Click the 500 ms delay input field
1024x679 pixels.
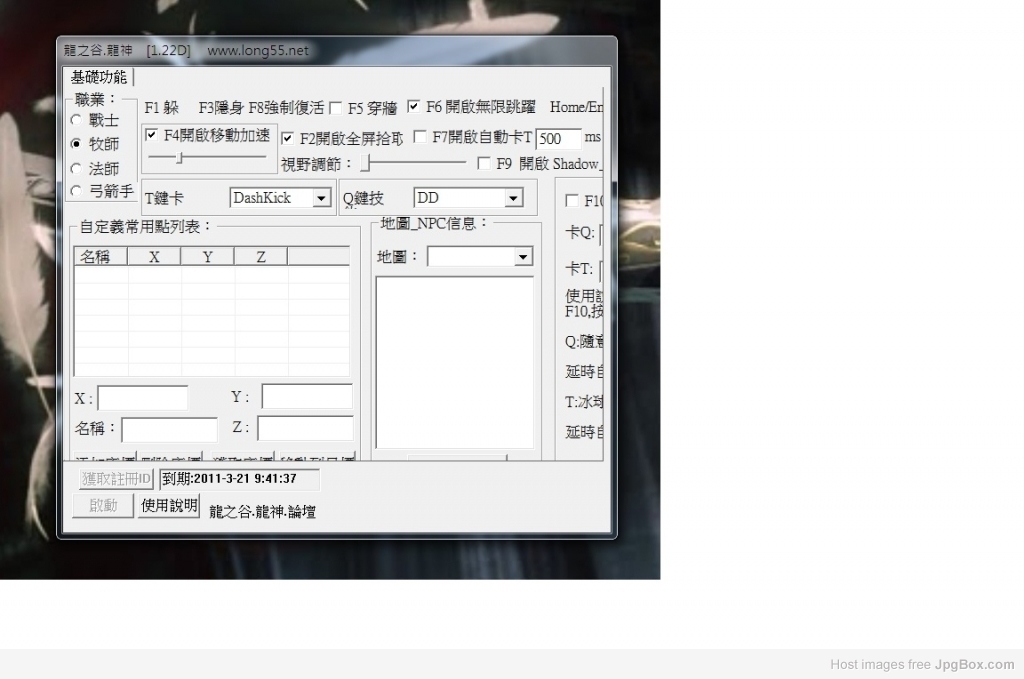(558, 139)
